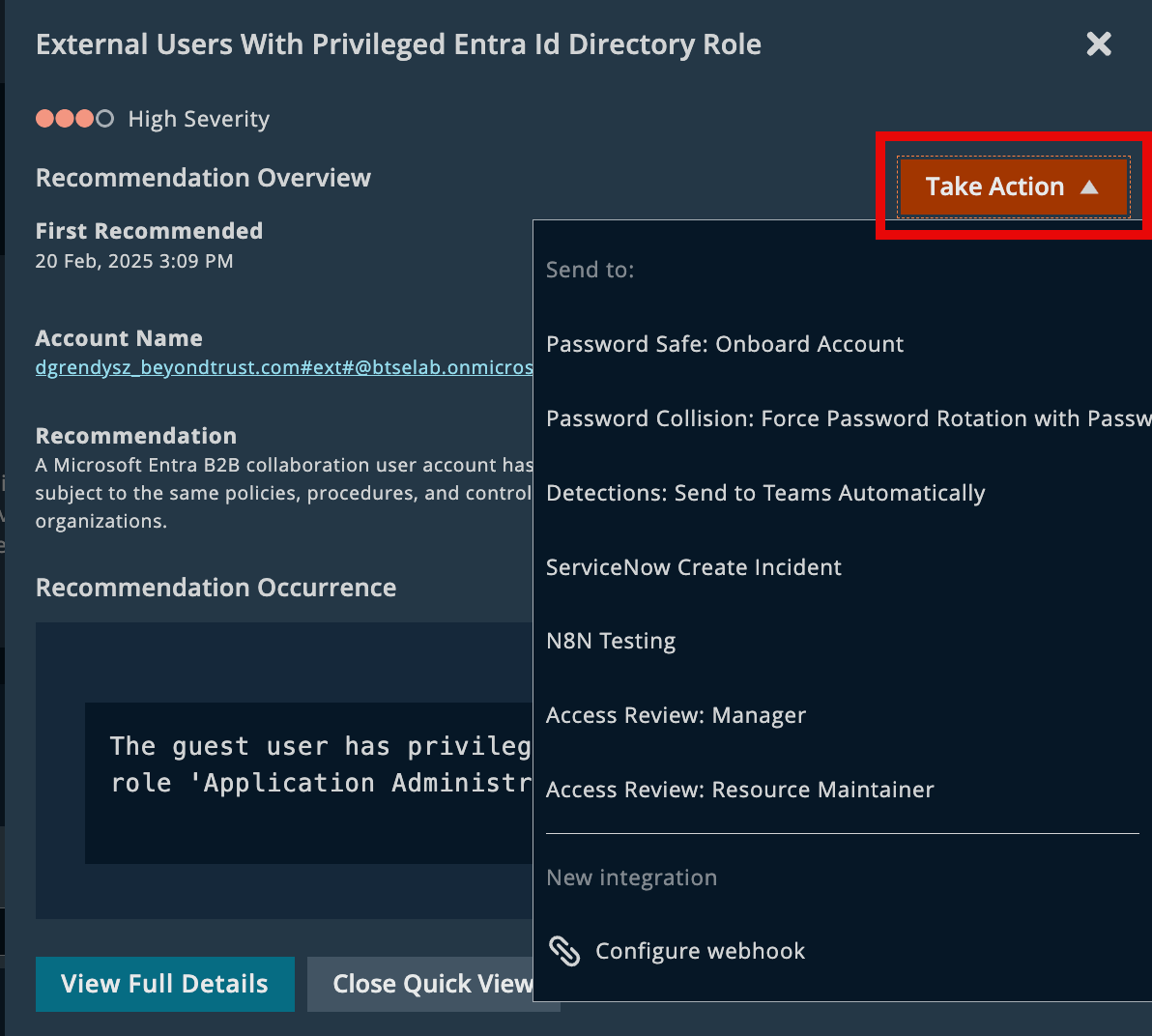1152x1036 pixels.
Task: Select Password Safe: Onboard Account
Action: [x=725, y=344]
